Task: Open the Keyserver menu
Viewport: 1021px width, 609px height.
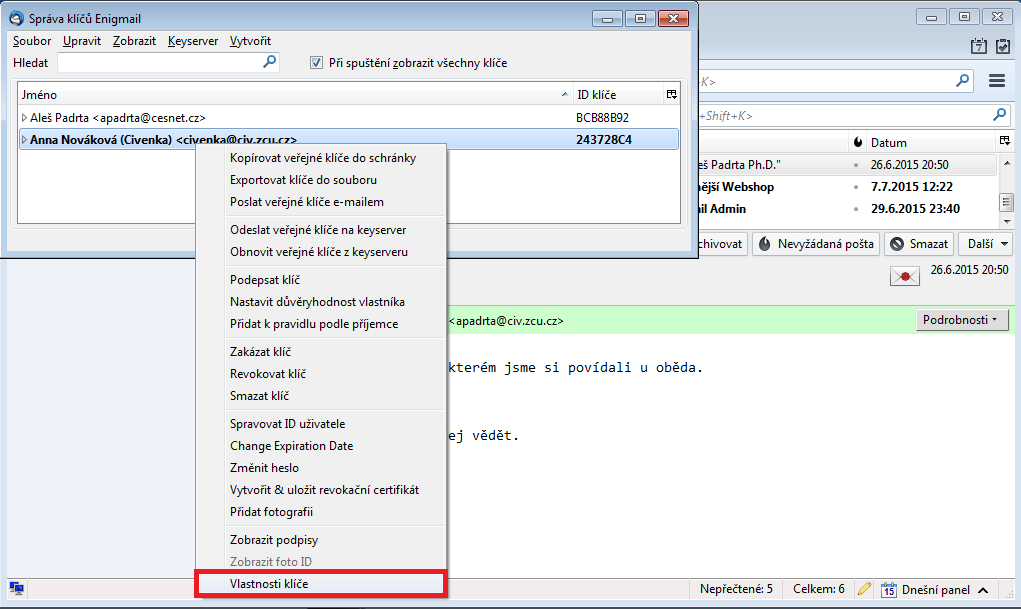Action: 193,41
